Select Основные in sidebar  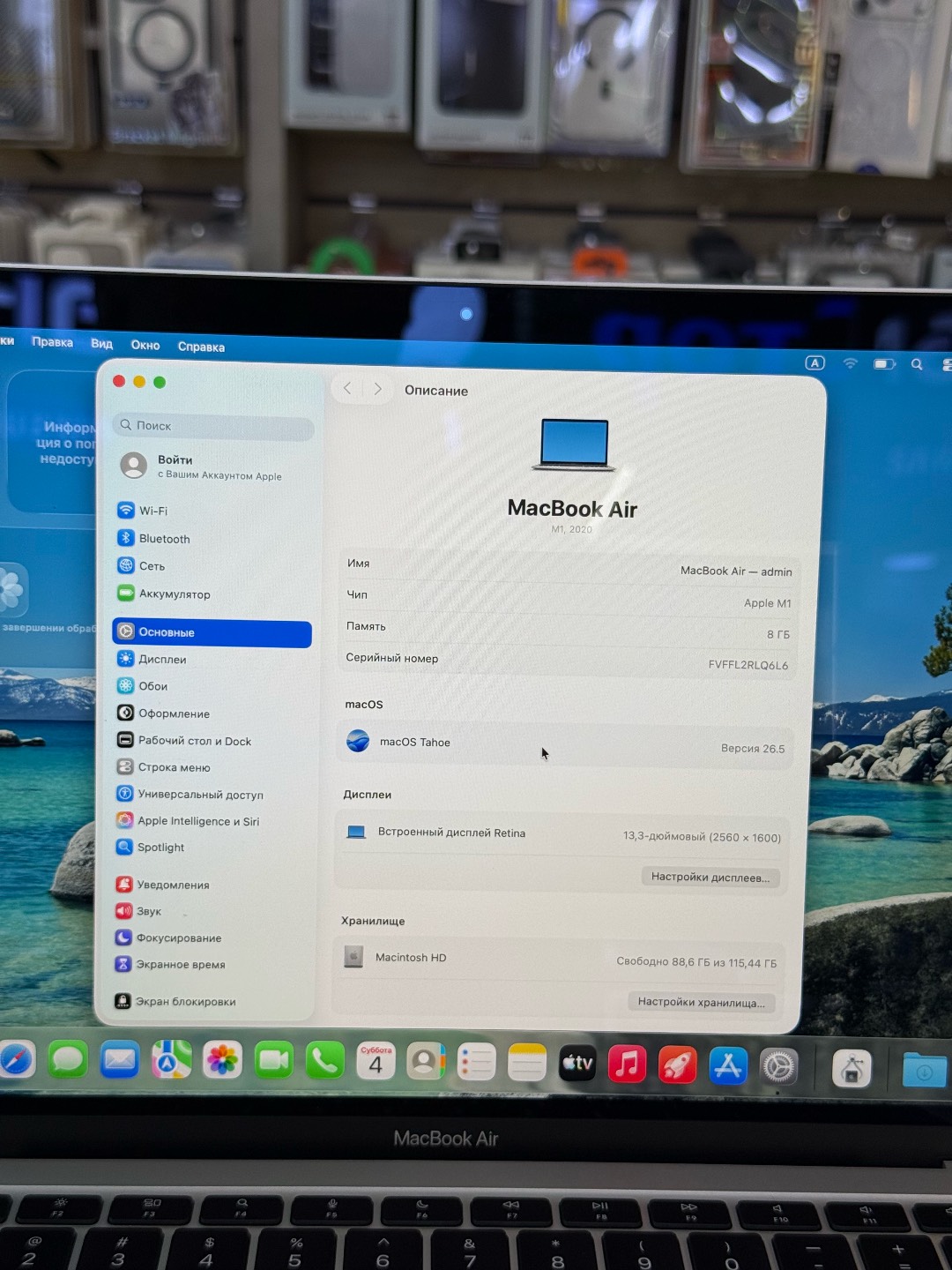point(212,632)
